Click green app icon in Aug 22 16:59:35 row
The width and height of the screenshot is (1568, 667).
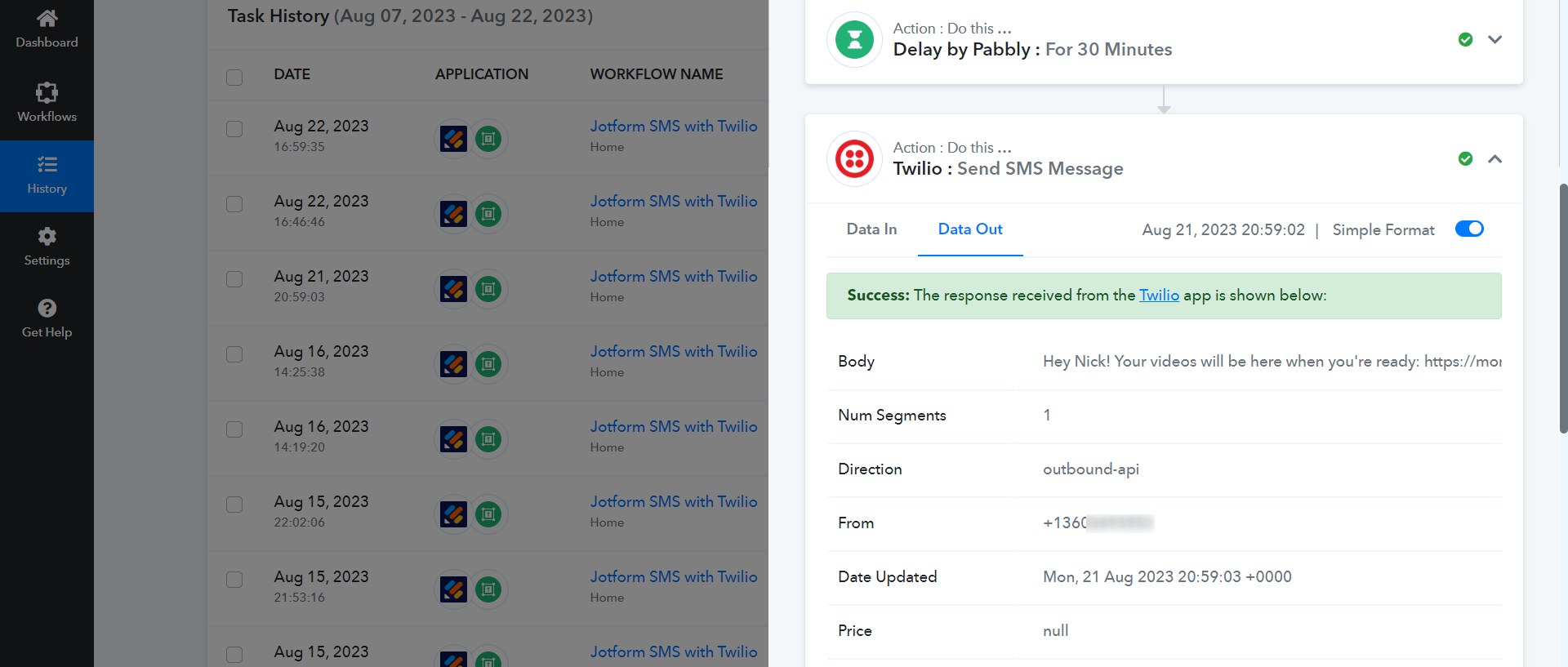pyautogui.click(x=488, y=138)
